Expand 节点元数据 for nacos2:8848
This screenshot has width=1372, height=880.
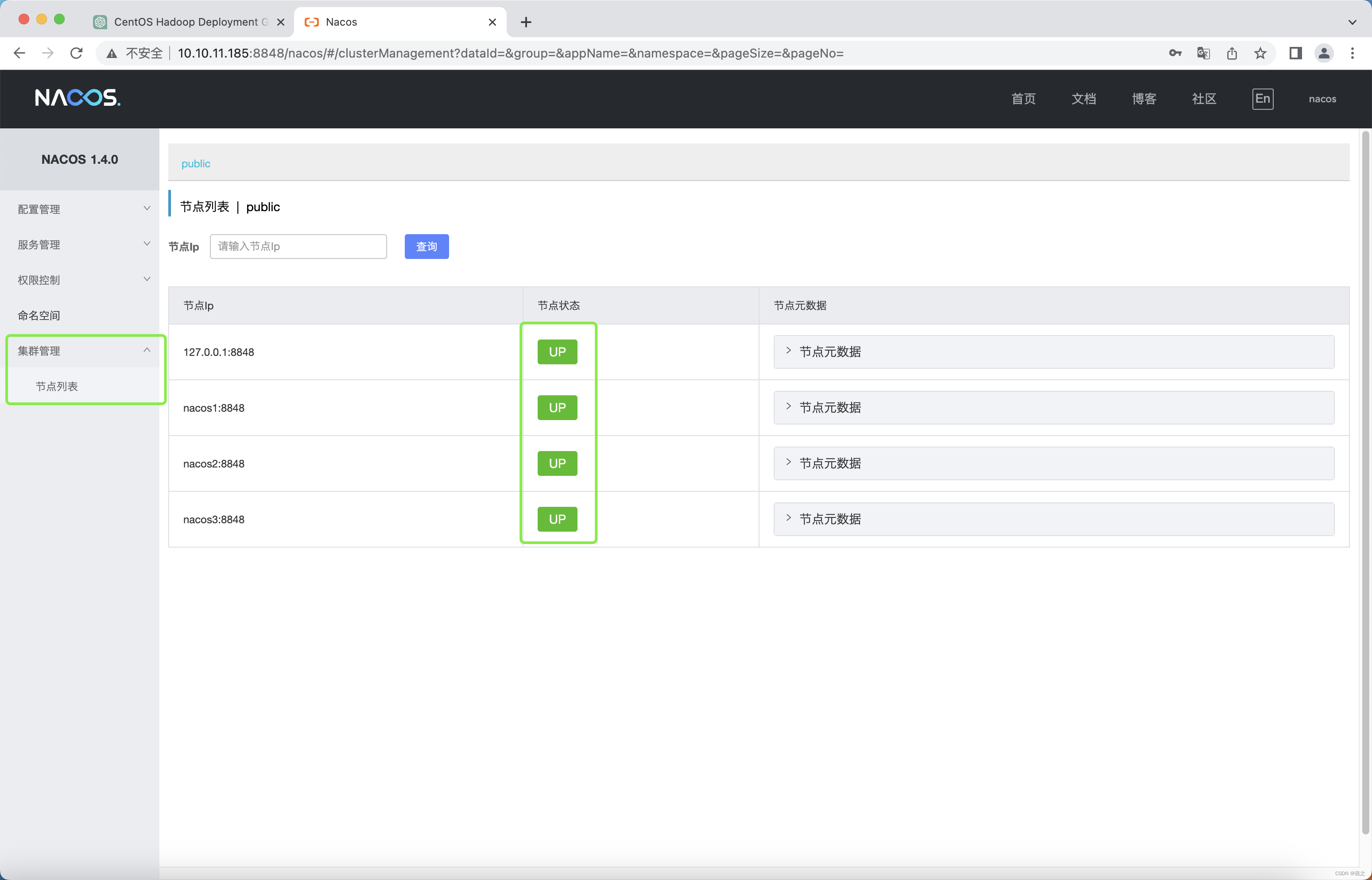(x=1054, y=463)
